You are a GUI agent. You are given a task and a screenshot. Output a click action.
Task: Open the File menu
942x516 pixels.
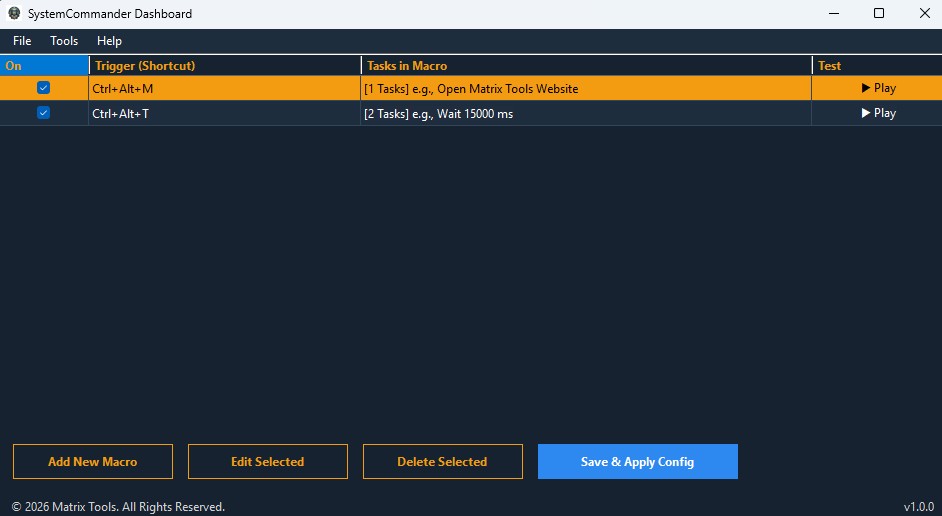22,41
